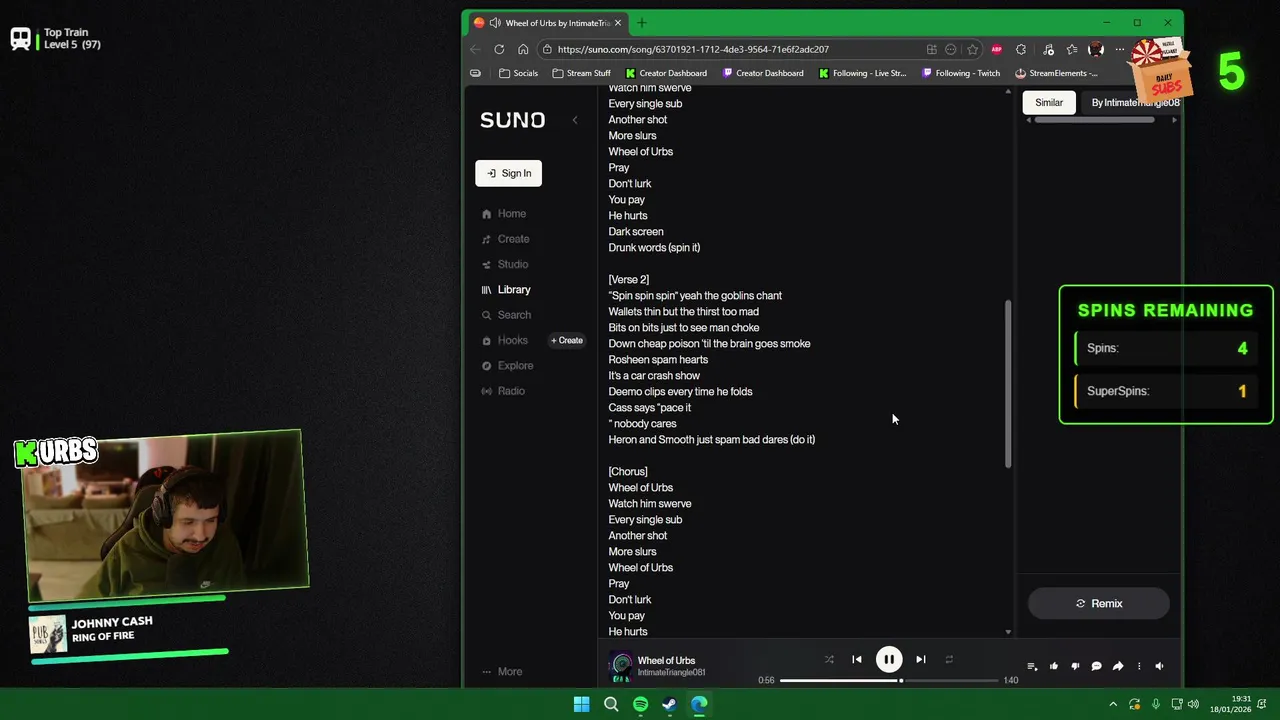Show hidden system tray icons

pos(1113,705)
